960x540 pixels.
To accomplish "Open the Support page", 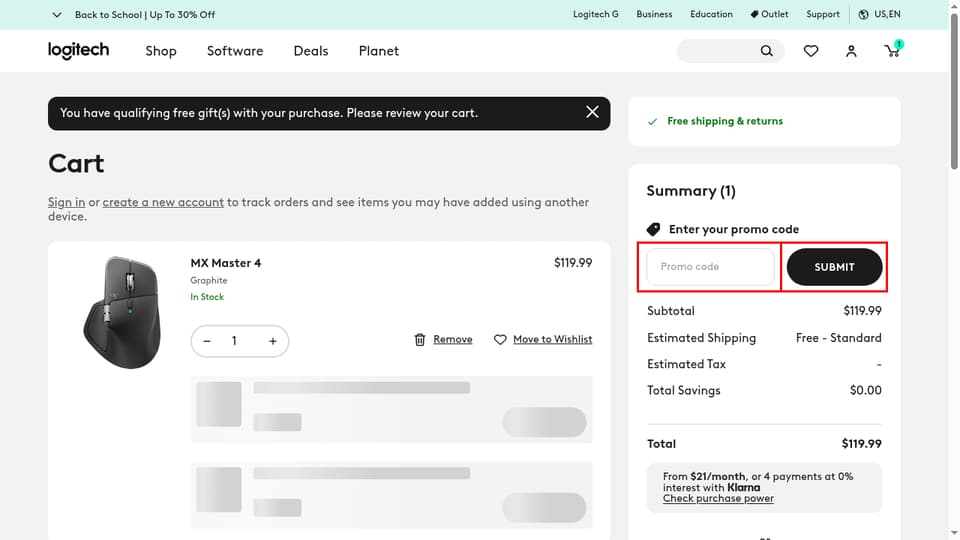I will [x=822, y=14].
